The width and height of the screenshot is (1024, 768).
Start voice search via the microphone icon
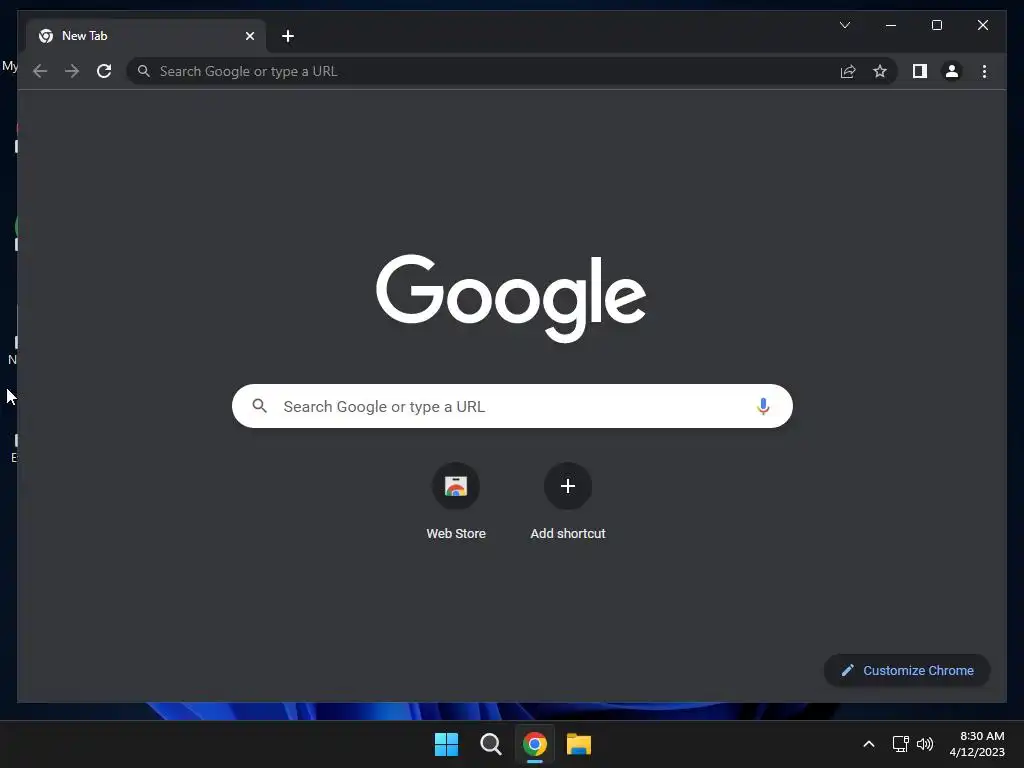pos(763,406)
